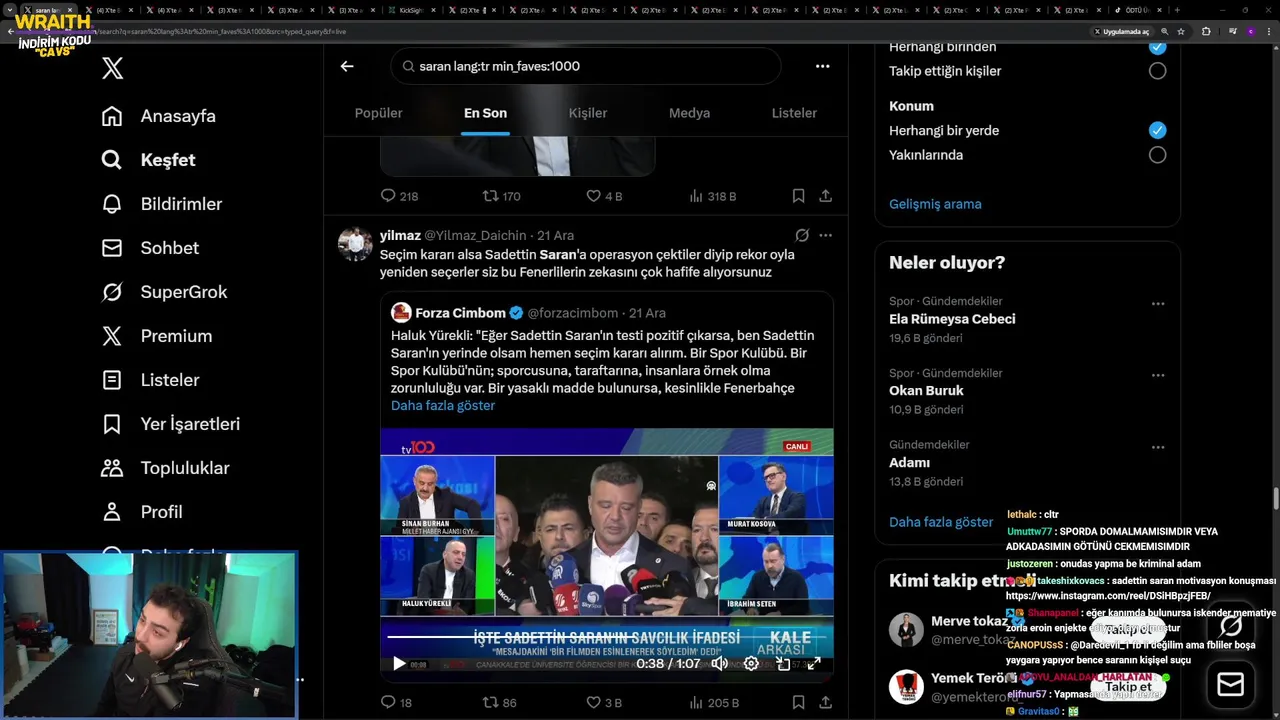This screenshot has width=1280, height=720.
Task: Select Herhangi birinden radio option
Action: [1157, 47]
